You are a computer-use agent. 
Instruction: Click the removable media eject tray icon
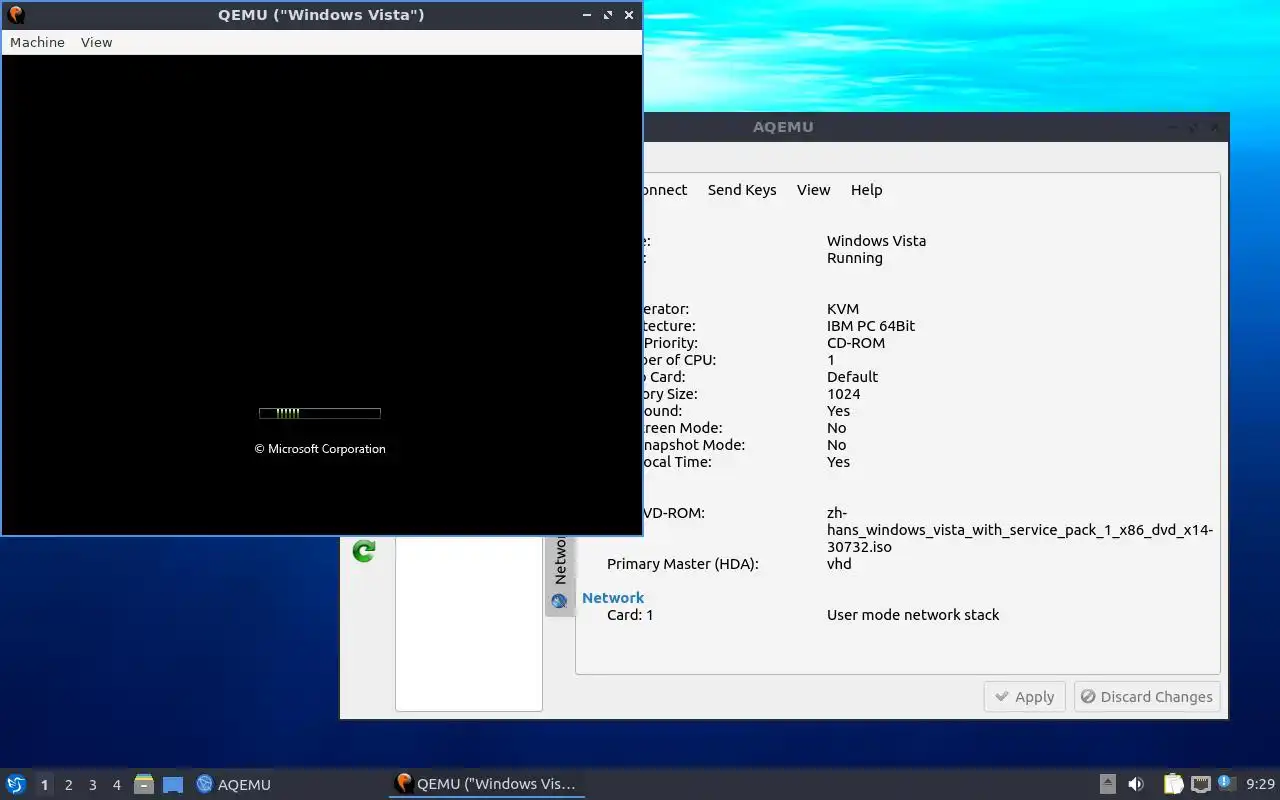point(1108,784)
